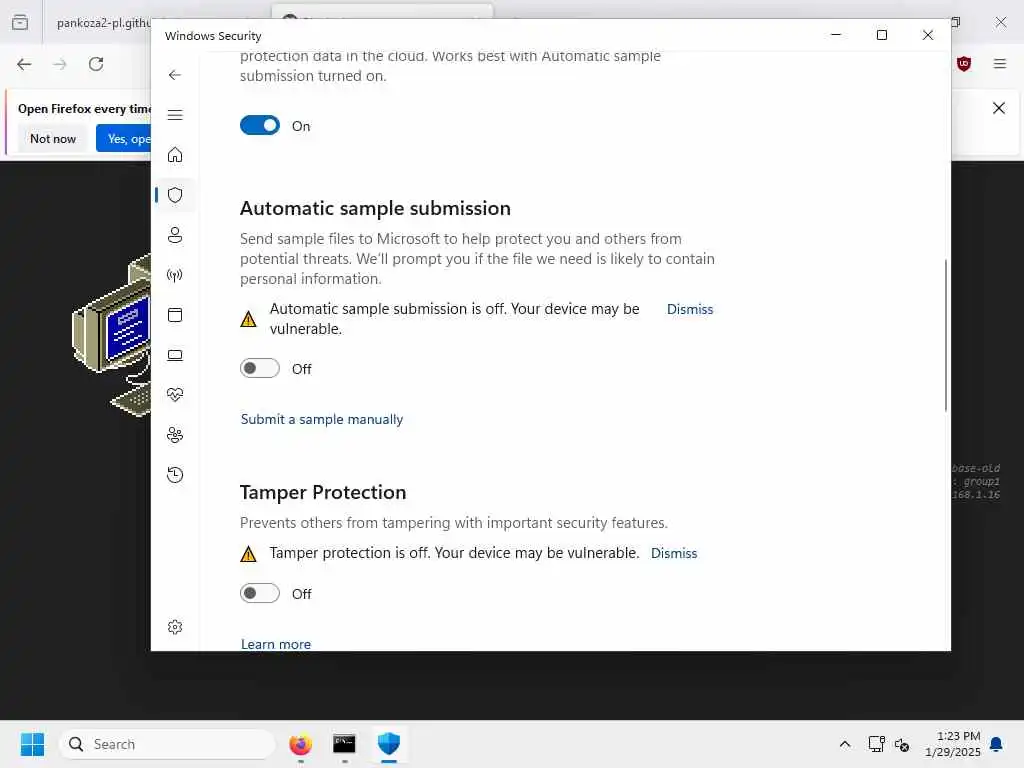Viewport: 1024px width, 768px height.
Task: Open the Home section in the sidebar
Action: tap(174, 155)
